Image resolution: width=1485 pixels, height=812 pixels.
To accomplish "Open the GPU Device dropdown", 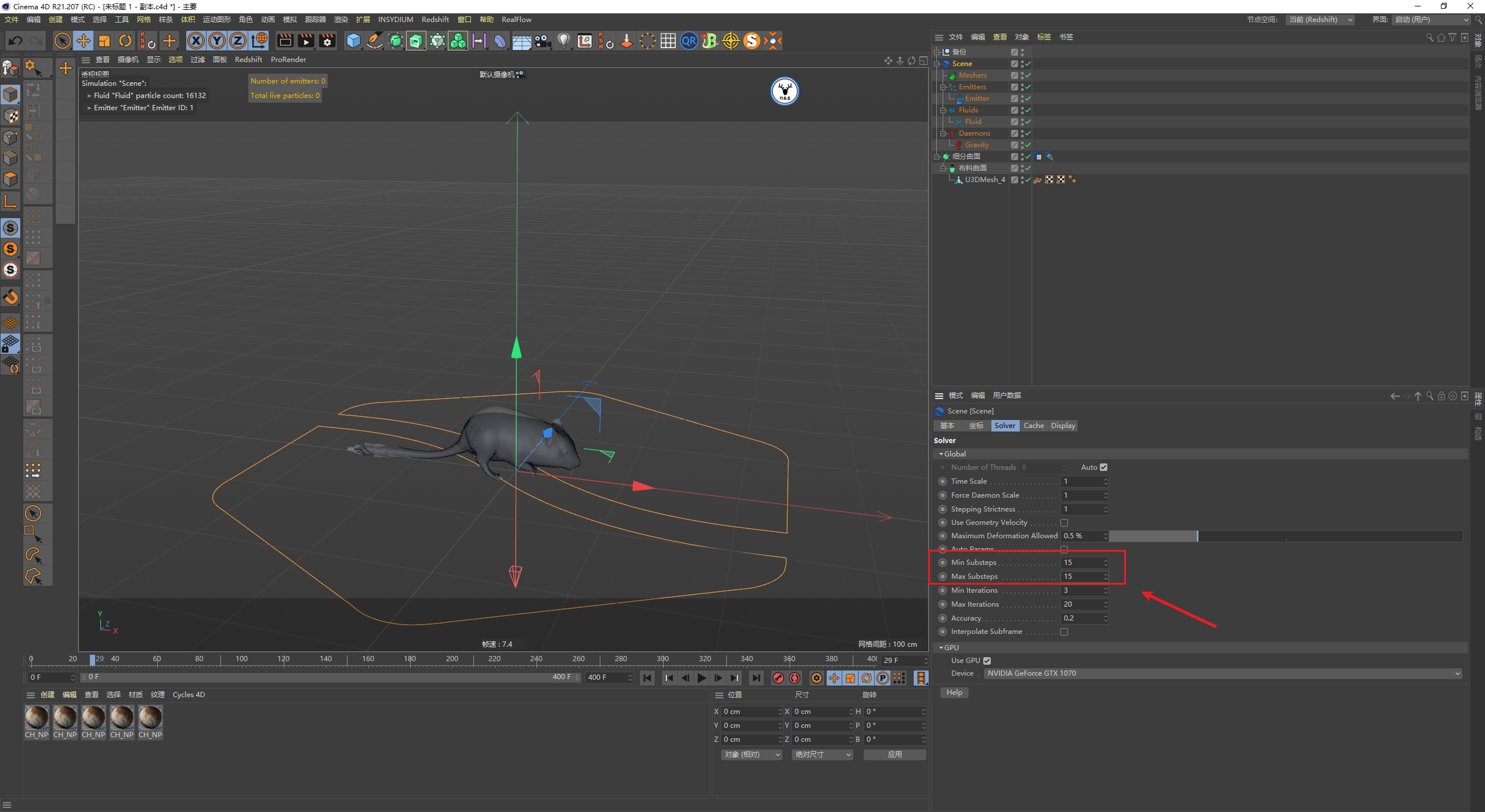I will [x=1223, y=673].
